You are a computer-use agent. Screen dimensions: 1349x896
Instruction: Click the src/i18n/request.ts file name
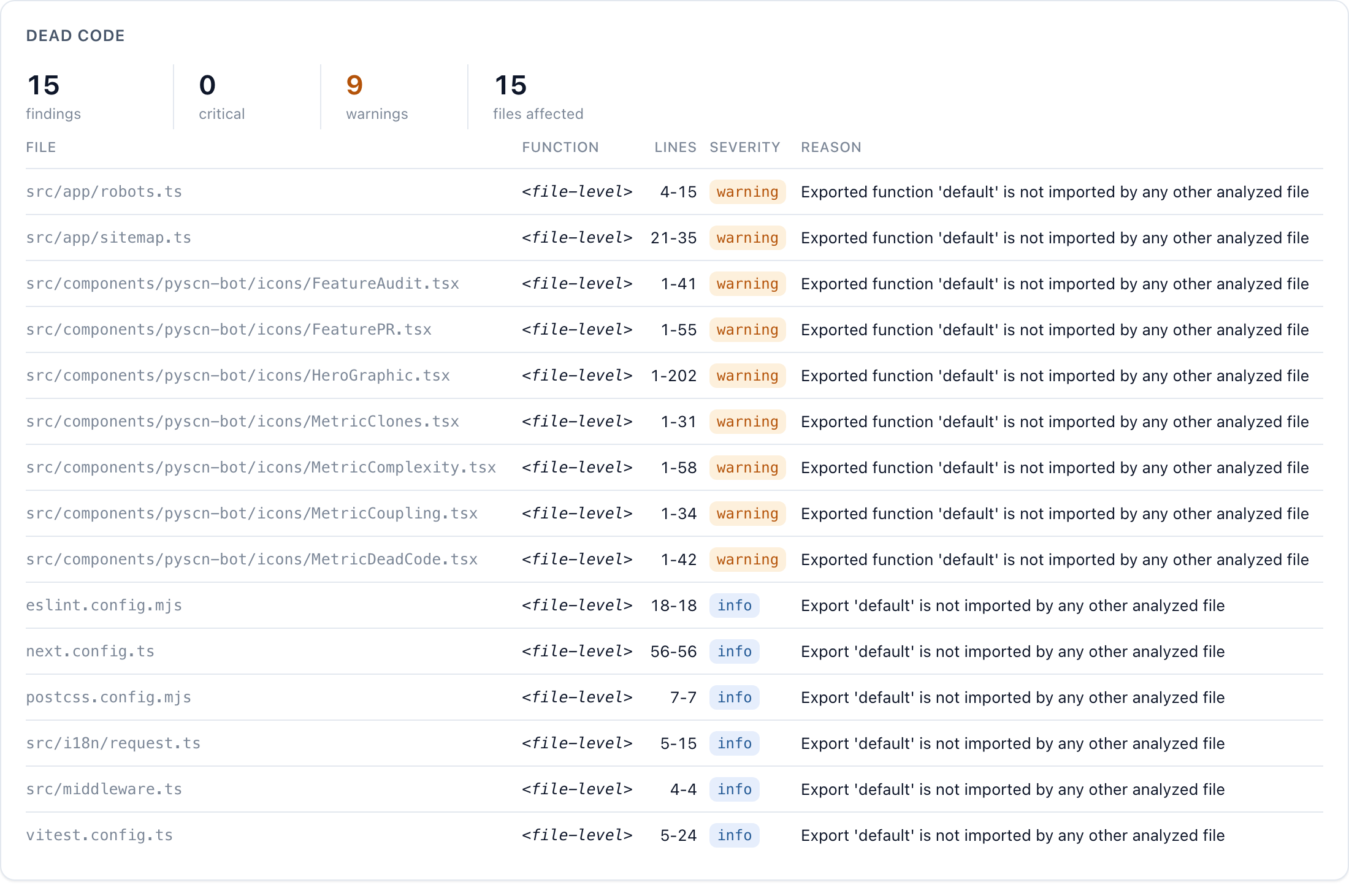click(x=113, y=743)
